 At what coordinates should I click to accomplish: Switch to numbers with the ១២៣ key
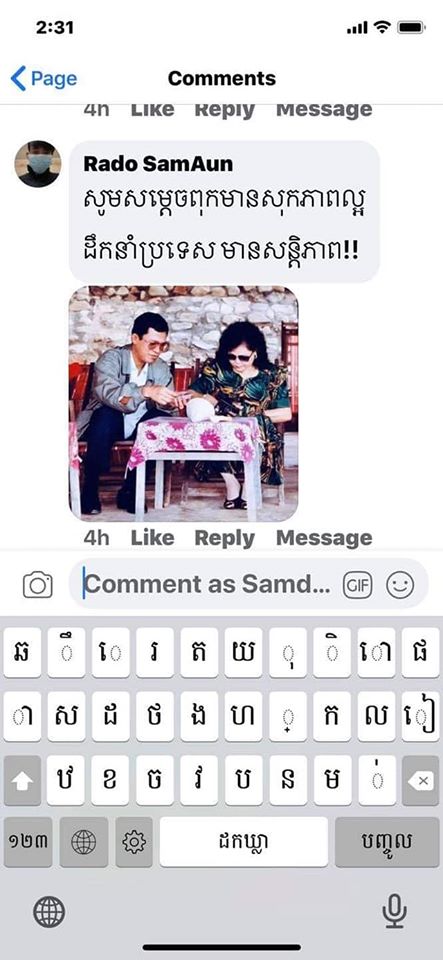pyautogui.click(x=29, y=842)
